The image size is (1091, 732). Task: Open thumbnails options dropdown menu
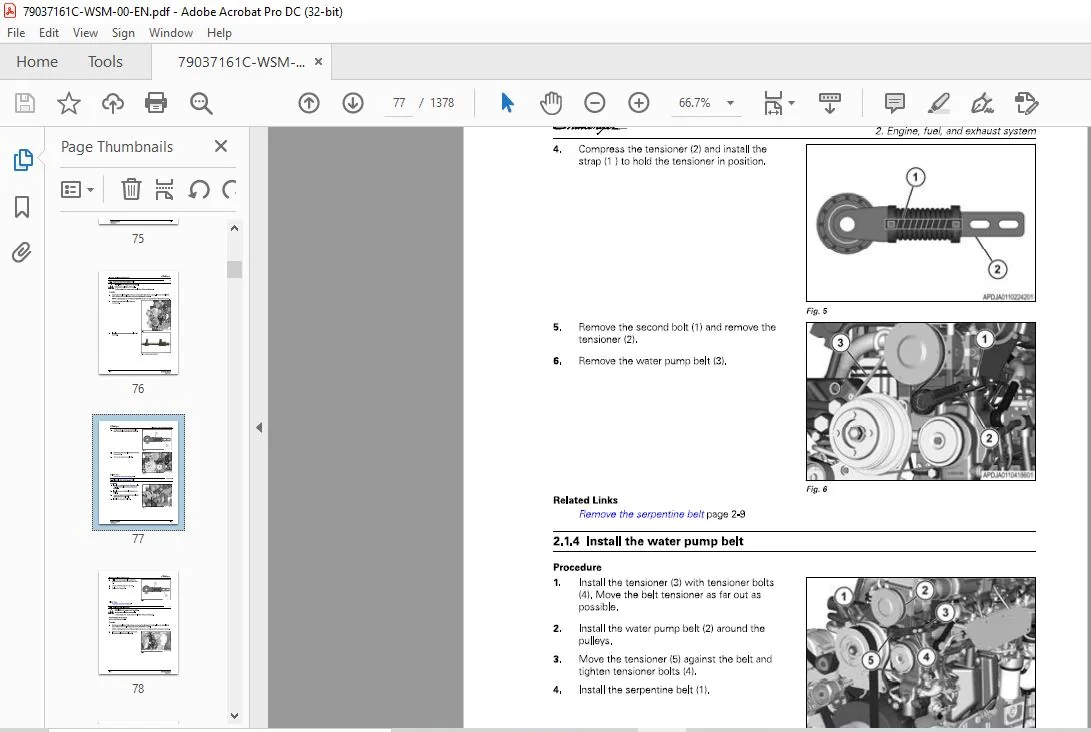[x=77, y=189]
